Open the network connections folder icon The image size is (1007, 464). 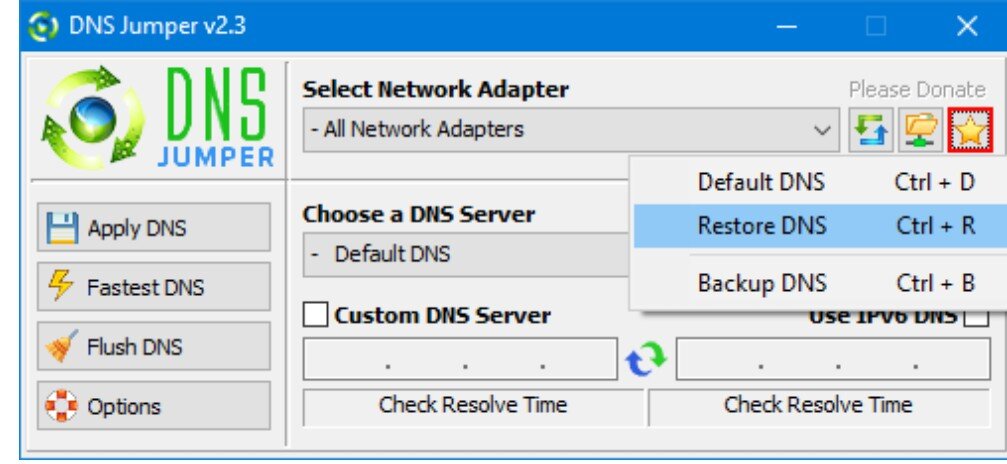point(920,130)
